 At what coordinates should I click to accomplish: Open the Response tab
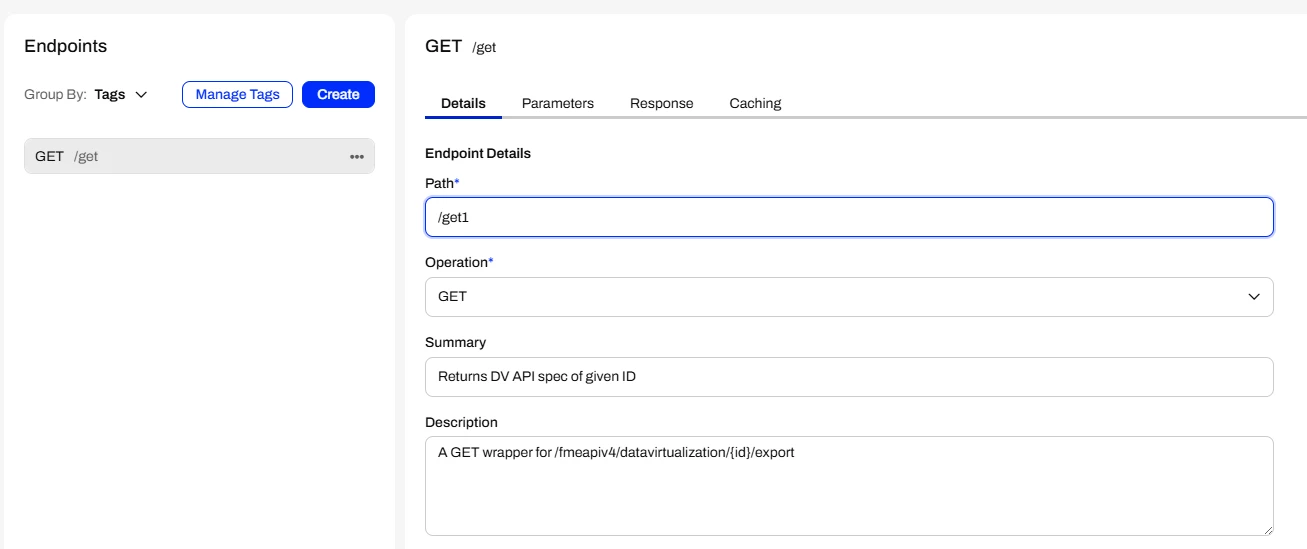coord(661,103)
